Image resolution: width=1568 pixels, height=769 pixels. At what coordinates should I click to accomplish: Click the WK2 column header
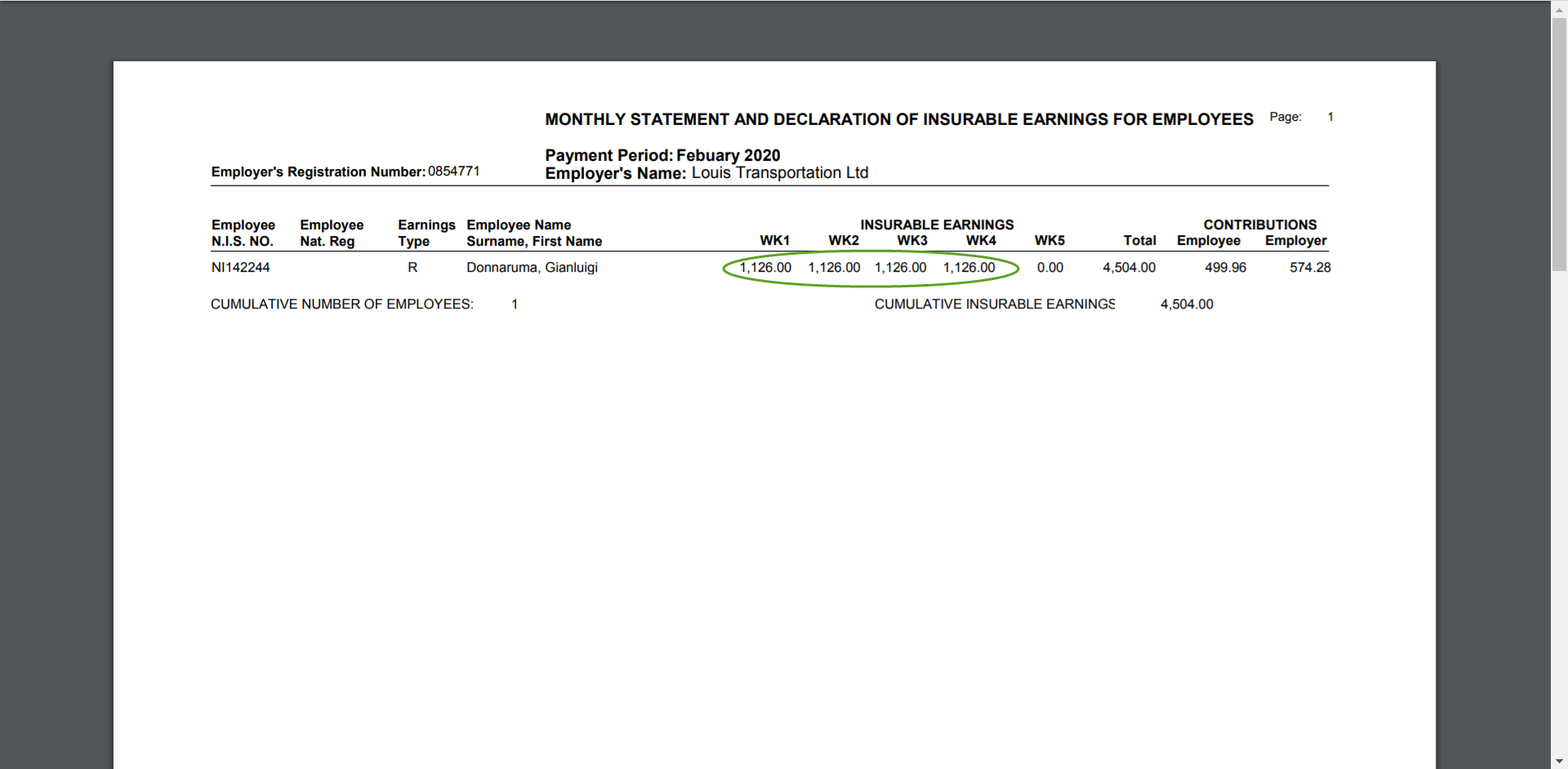[843, 240]
